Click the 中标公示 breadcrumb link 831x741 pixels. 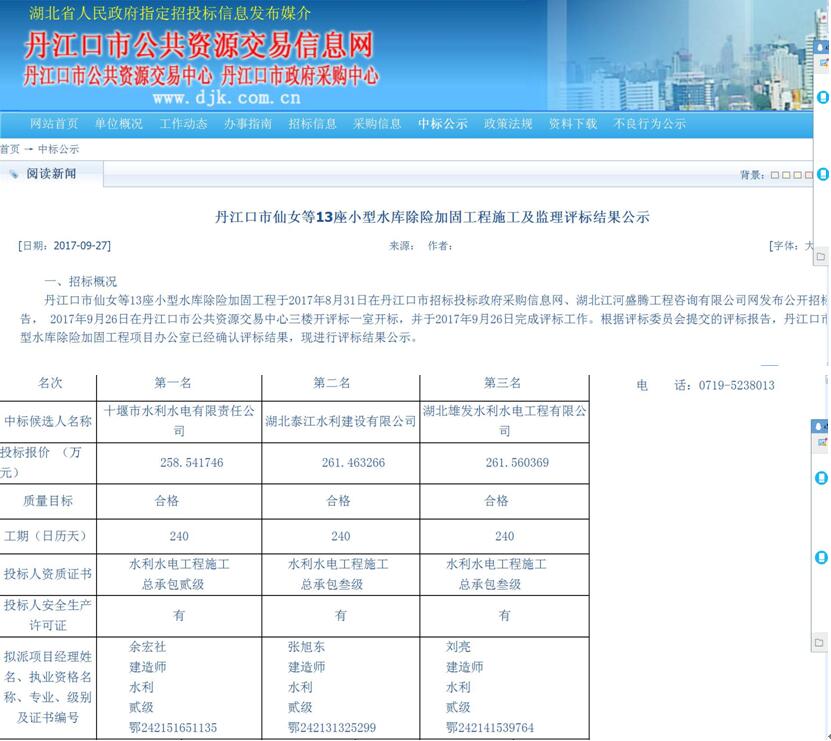click(x=58, y=149)
